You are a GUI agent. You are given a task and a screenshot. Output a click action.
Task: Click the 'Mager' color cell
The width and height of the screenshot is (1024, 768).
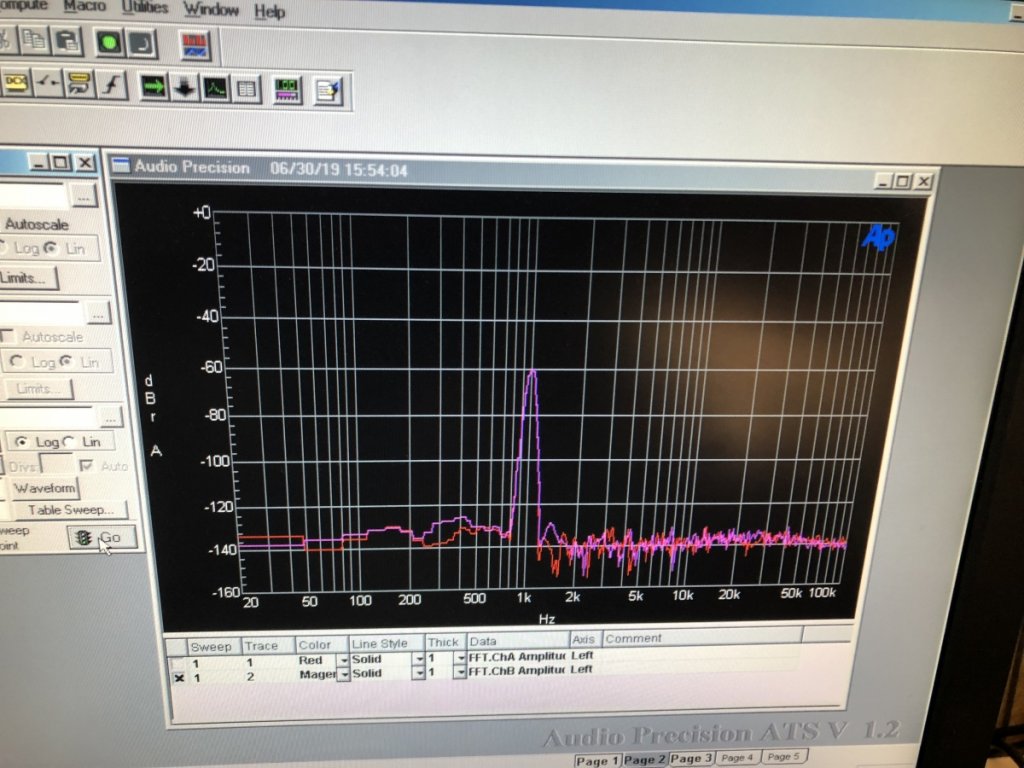(x=317, y=675)
